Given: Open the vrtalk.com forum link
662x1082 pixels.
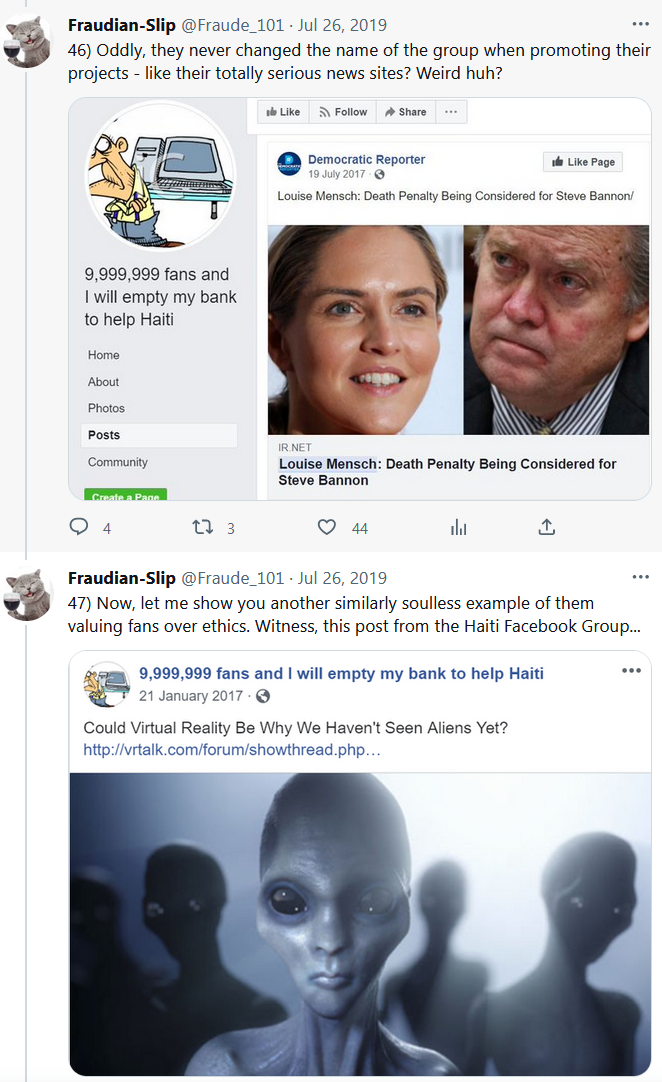Looking at the screenshot, I should (x=232, y=750).
